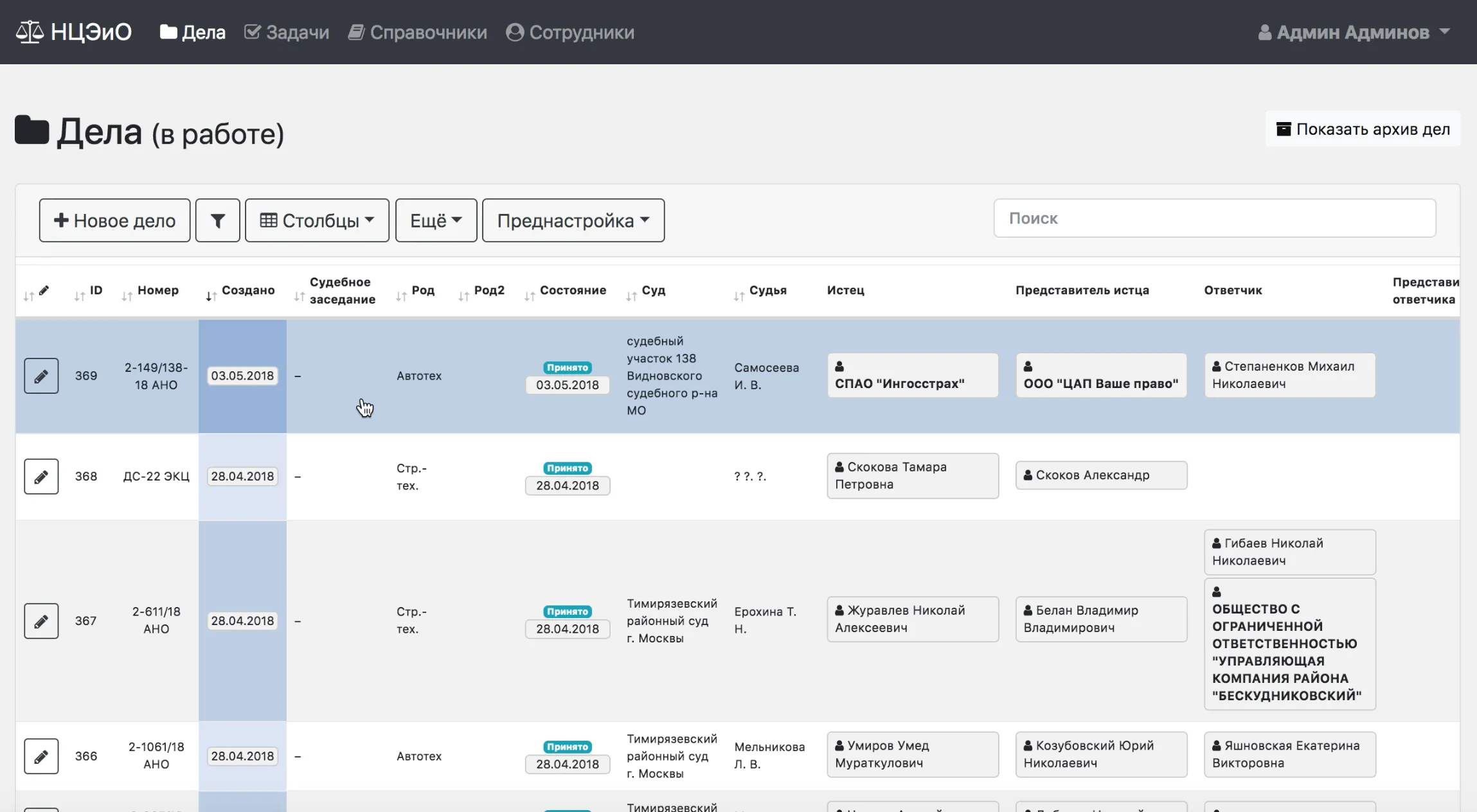Toggle sorting on the Судья column
The image size is (1477, 812).
(x=738, y=296)
